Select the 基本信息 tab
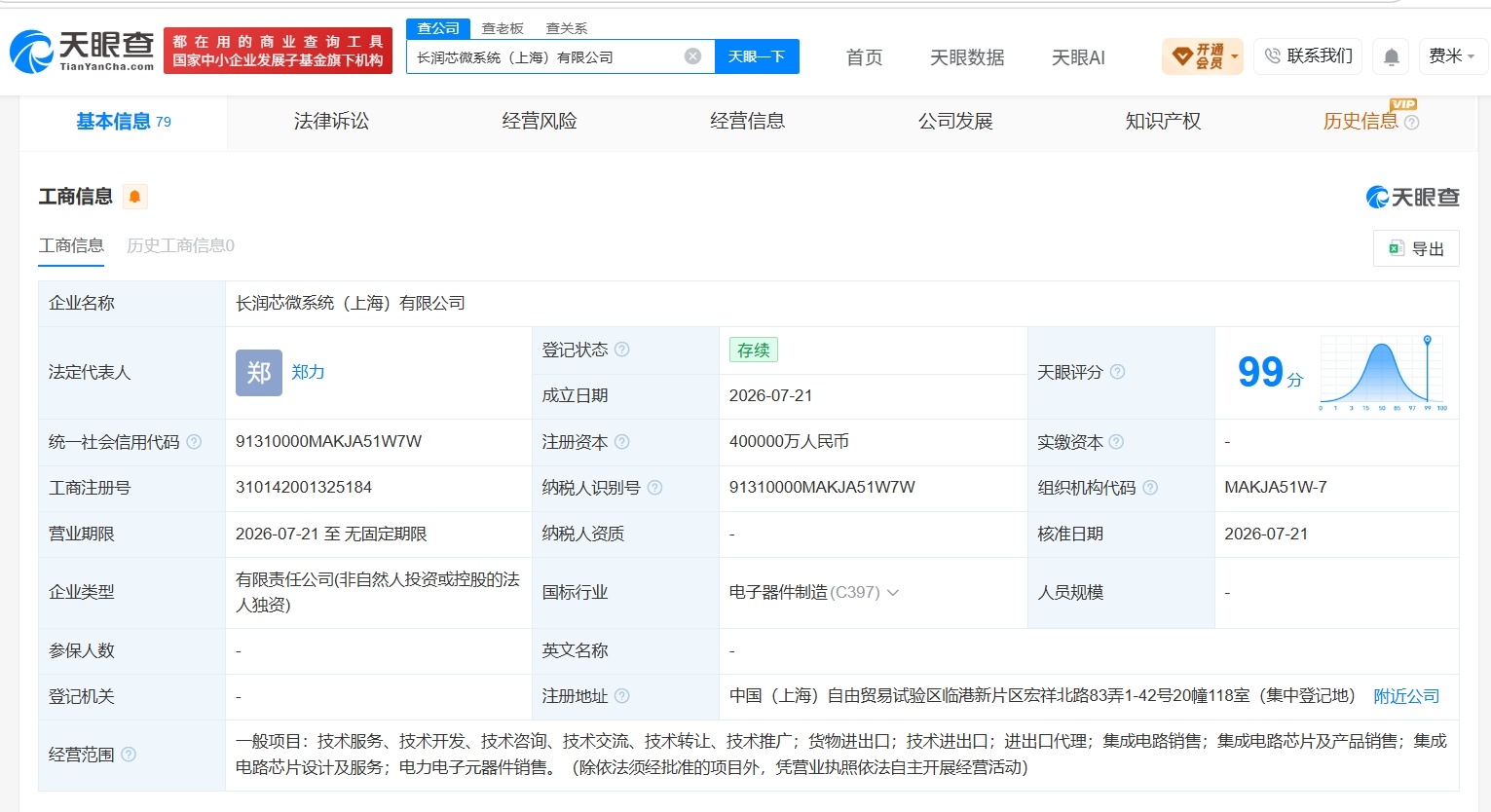Image resolution: width=1491 pixels, height=812 pixels. click(x=124, y=122)
